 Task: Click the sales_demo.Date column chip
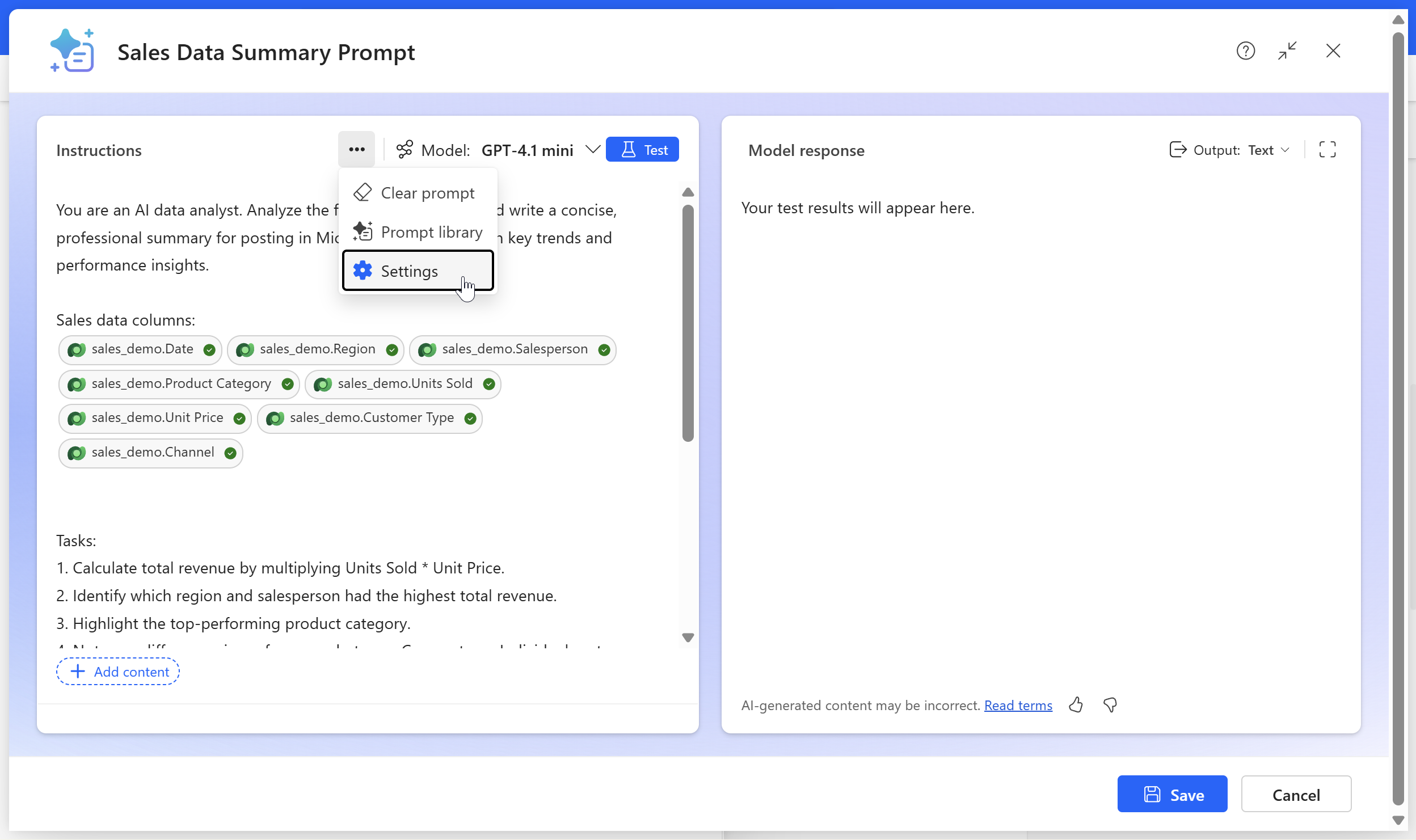coord(141,349)
